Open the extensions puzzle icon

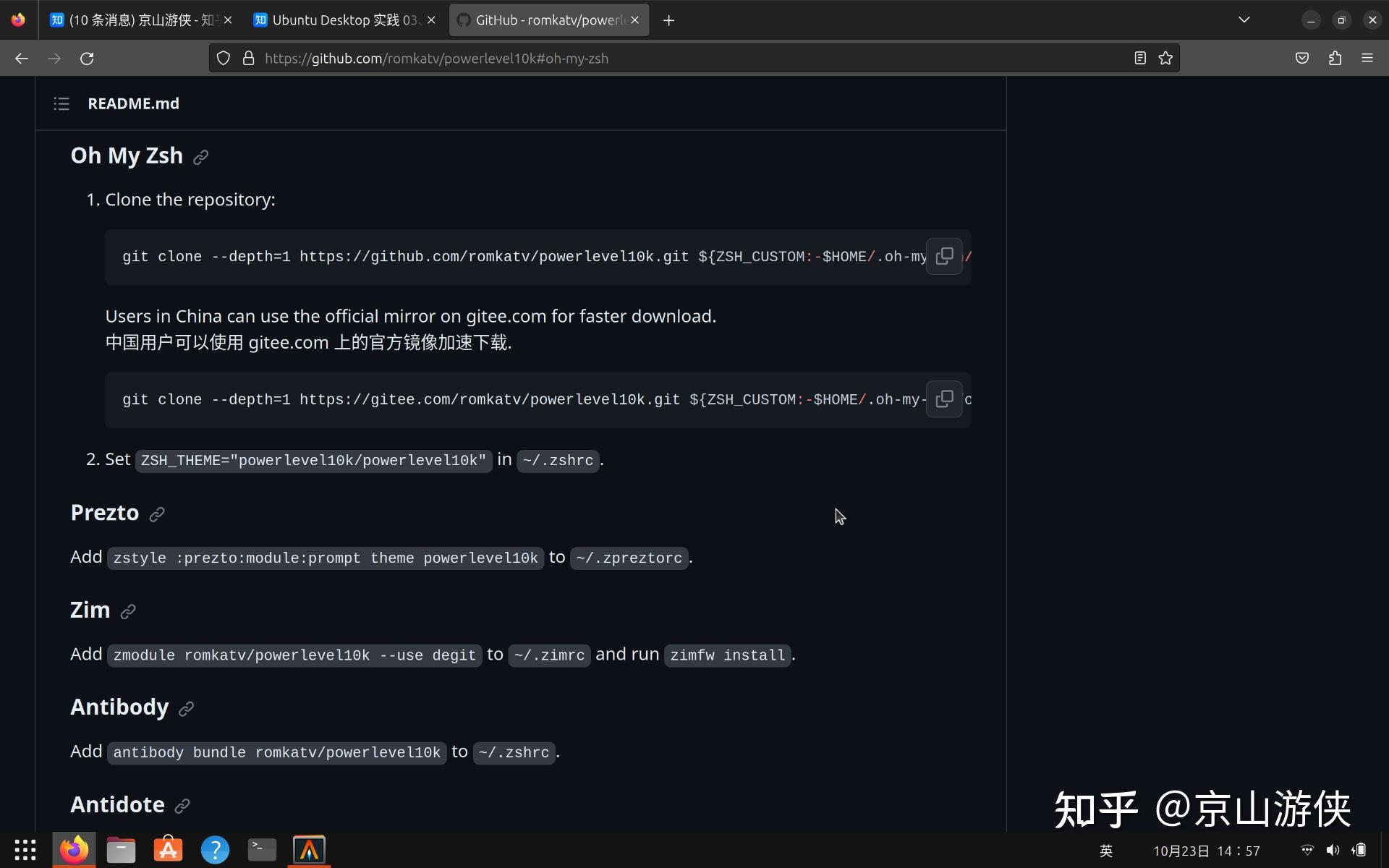coord(1335,58)
